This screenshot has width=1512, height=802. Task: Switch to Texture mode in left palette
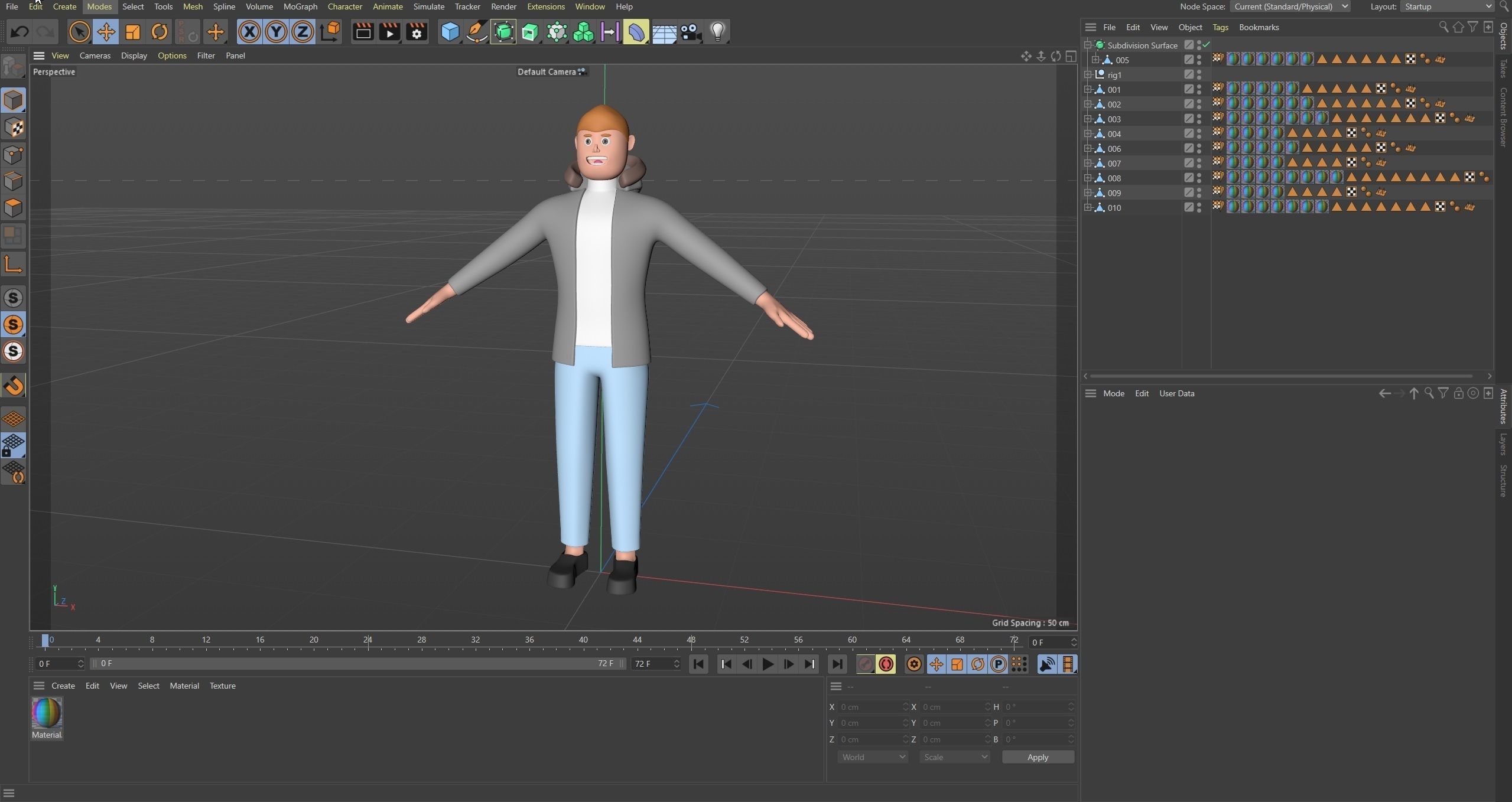pyautogui.click(x=14, y=128)
